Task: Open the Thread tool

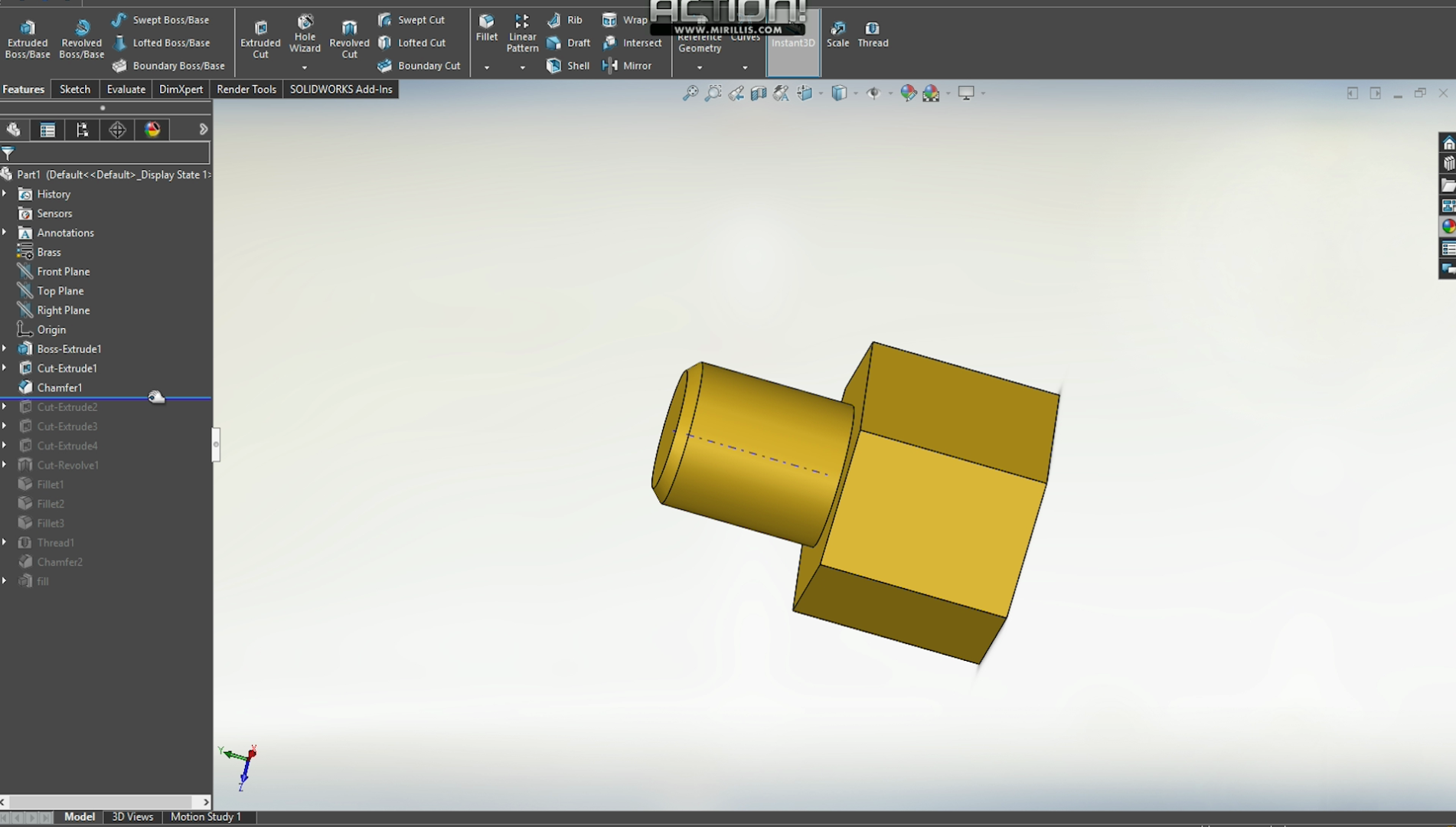Action: pos(873,34)
